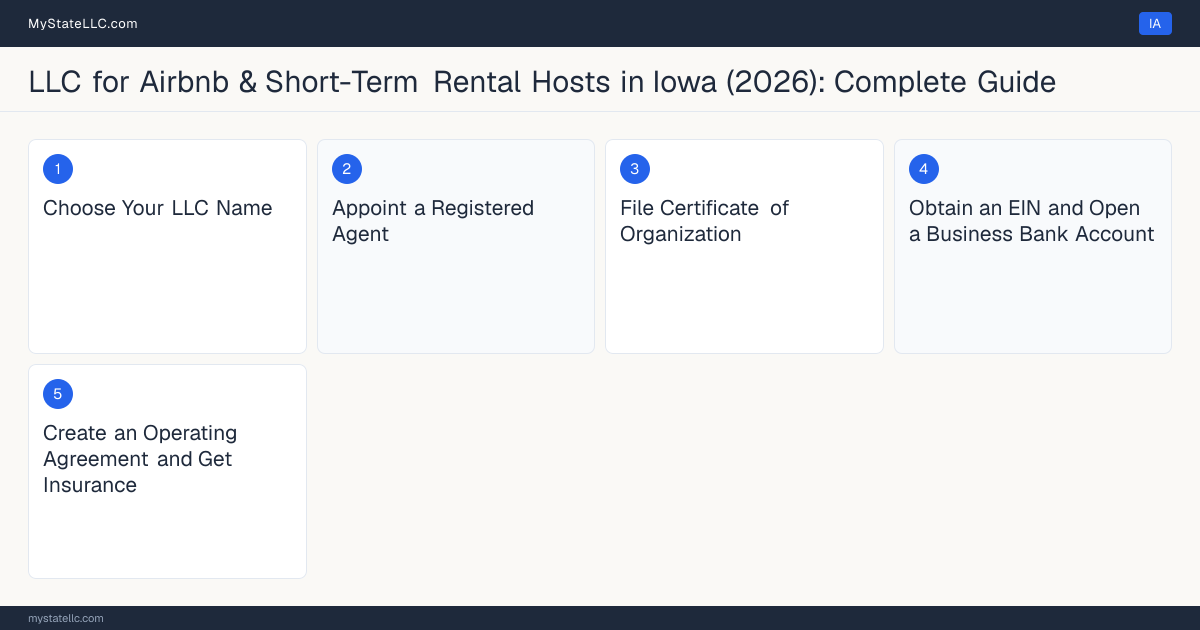Open MyStateLLC.com header link
This screenshot has width=1200, height=630.
point(83,23)
